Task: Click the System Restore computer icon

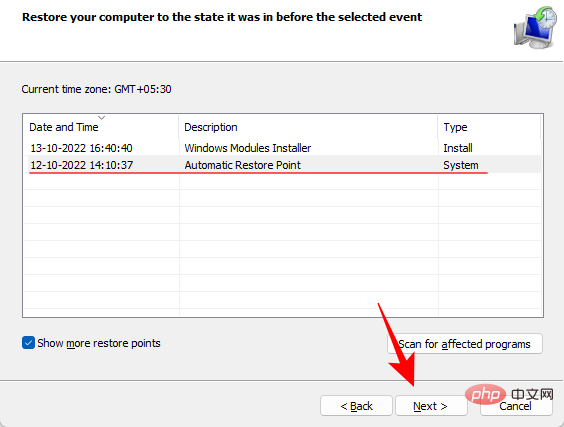Action: point(535,27)
